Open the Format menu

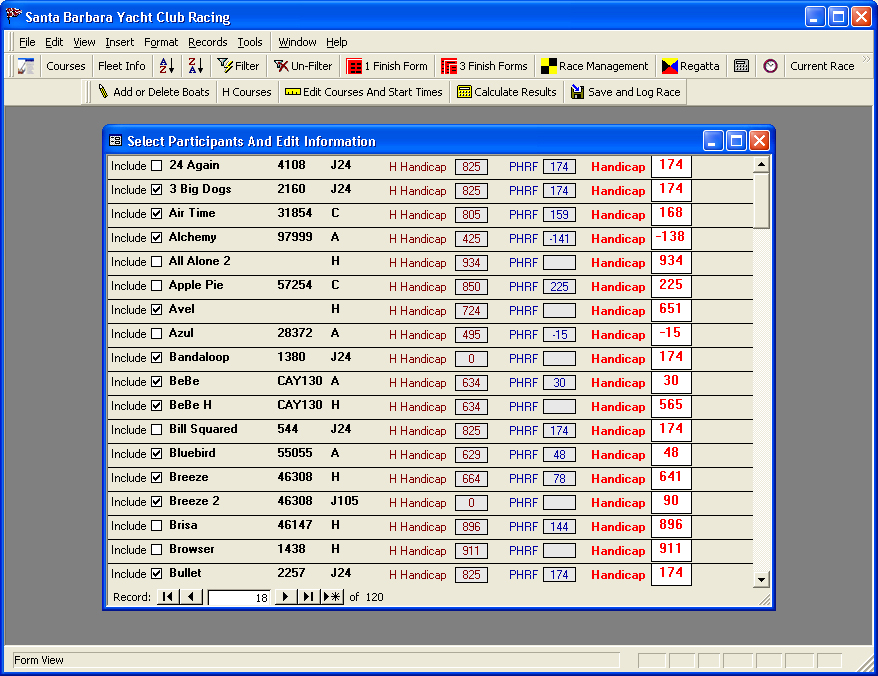[161, 42]
